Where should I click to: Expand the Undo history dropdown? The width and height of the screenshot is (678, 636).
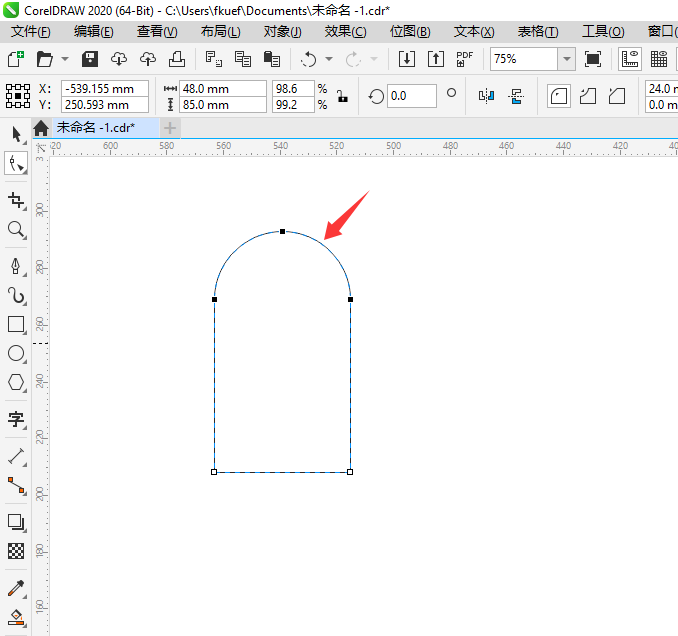[x=329, y=59]
